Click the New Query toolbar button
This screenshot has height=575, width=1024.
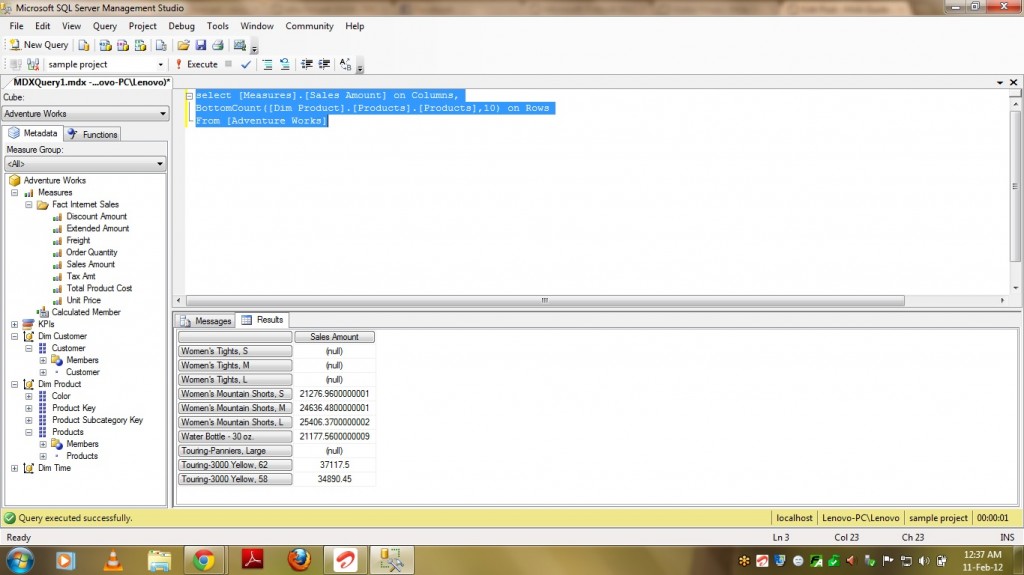pyautogui.click(x=39, y=45)
